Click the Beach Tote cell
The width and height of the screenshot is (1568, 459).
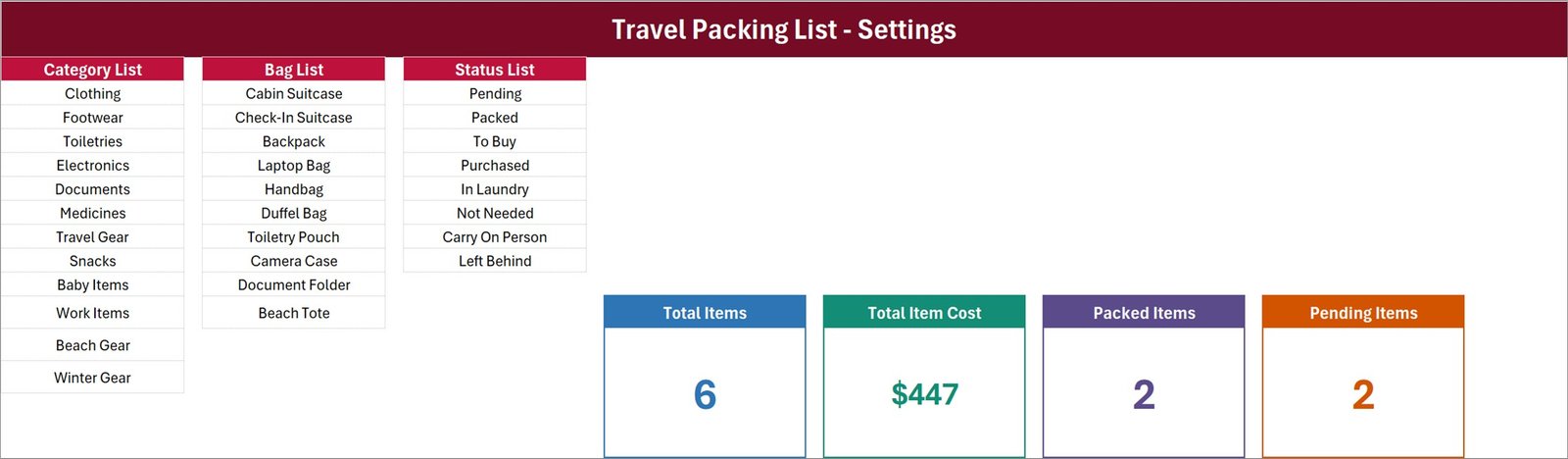(294, 313)
